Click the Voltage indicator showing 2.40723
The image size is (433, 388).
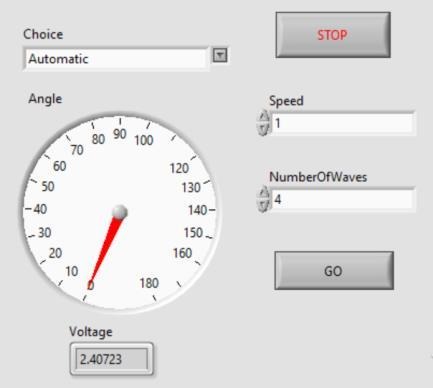click(112, 359)
